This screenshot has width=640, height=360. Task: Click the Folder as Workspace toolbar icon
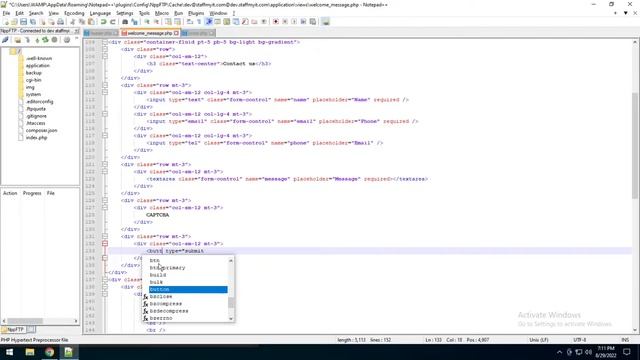254,22
